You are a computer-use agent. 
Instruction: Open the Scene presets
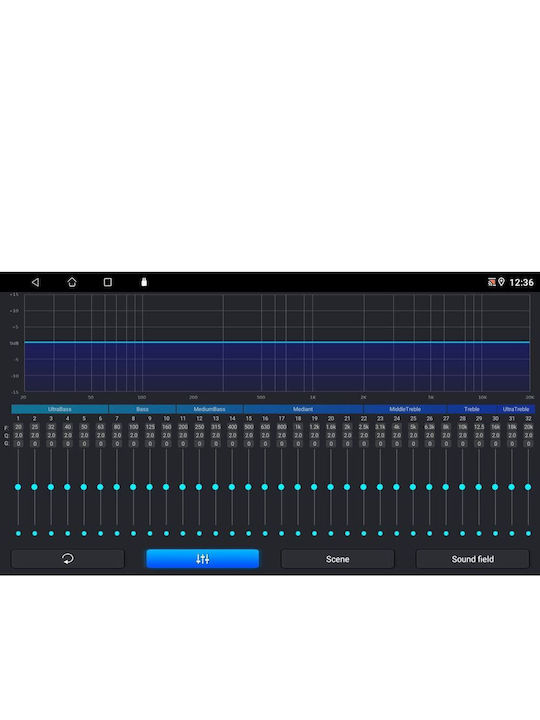click(338, 559)
